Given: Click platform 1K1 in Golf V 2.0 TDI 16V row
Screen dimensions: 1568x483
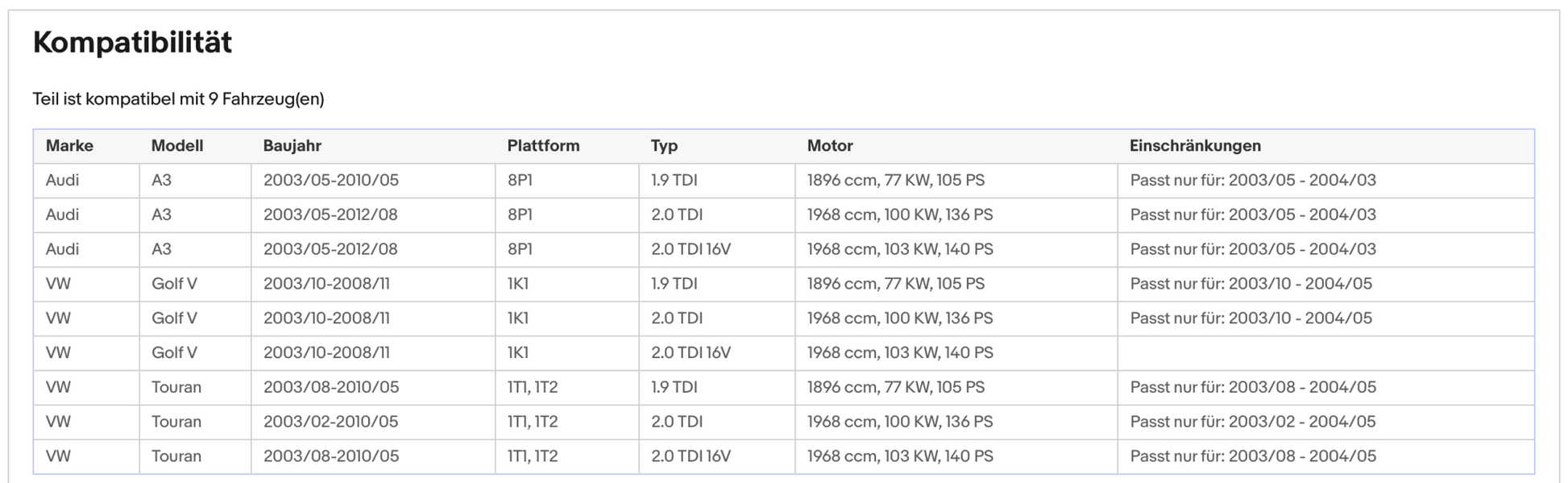Looking at the screenshot, I should 517,353.
